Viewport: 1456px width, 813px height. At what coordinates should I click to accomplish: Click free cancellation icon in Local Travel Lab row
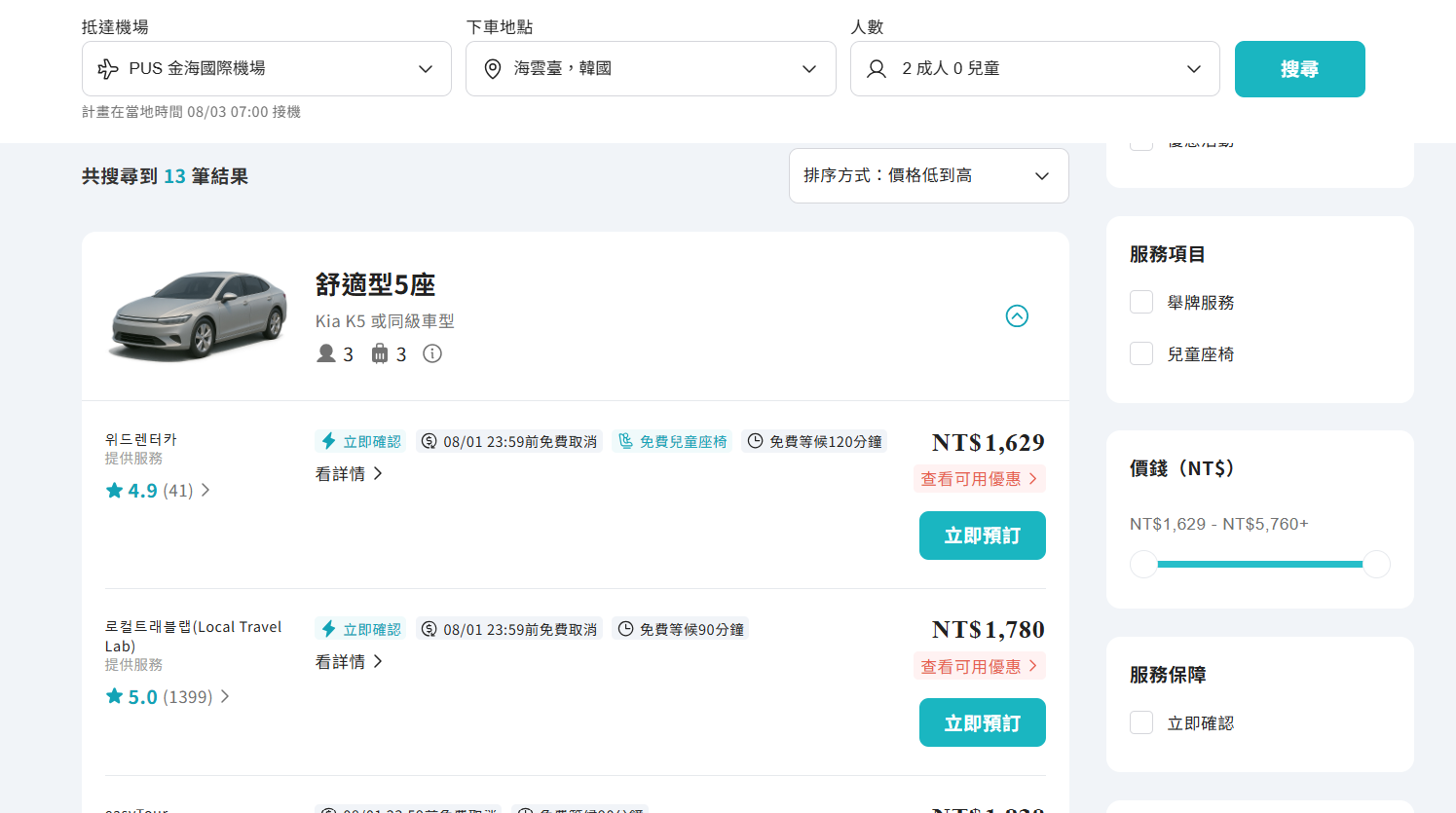click(429, 629)
